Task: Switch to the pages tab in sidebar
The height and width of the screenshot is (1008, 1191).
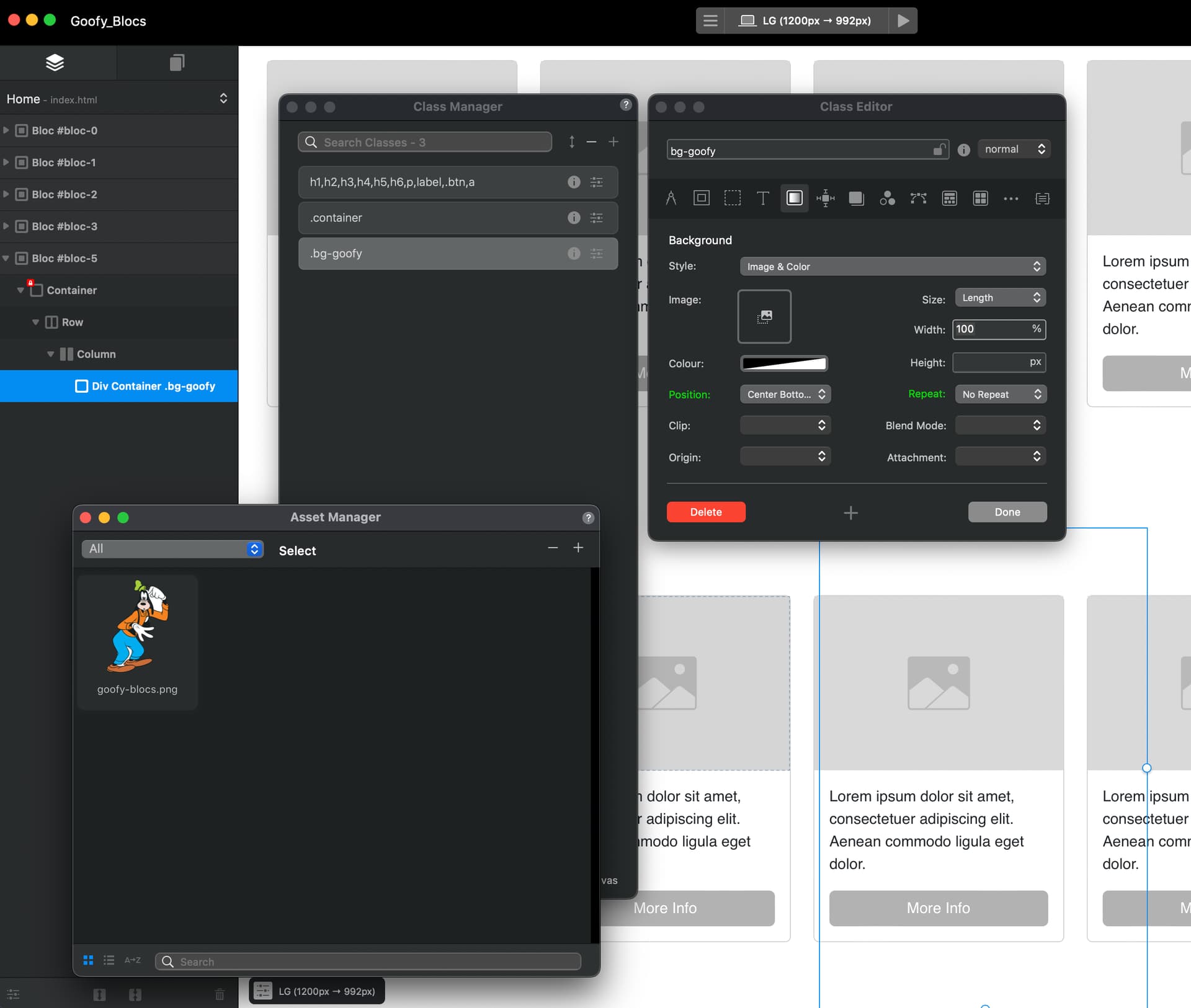Action: [177, 63]
